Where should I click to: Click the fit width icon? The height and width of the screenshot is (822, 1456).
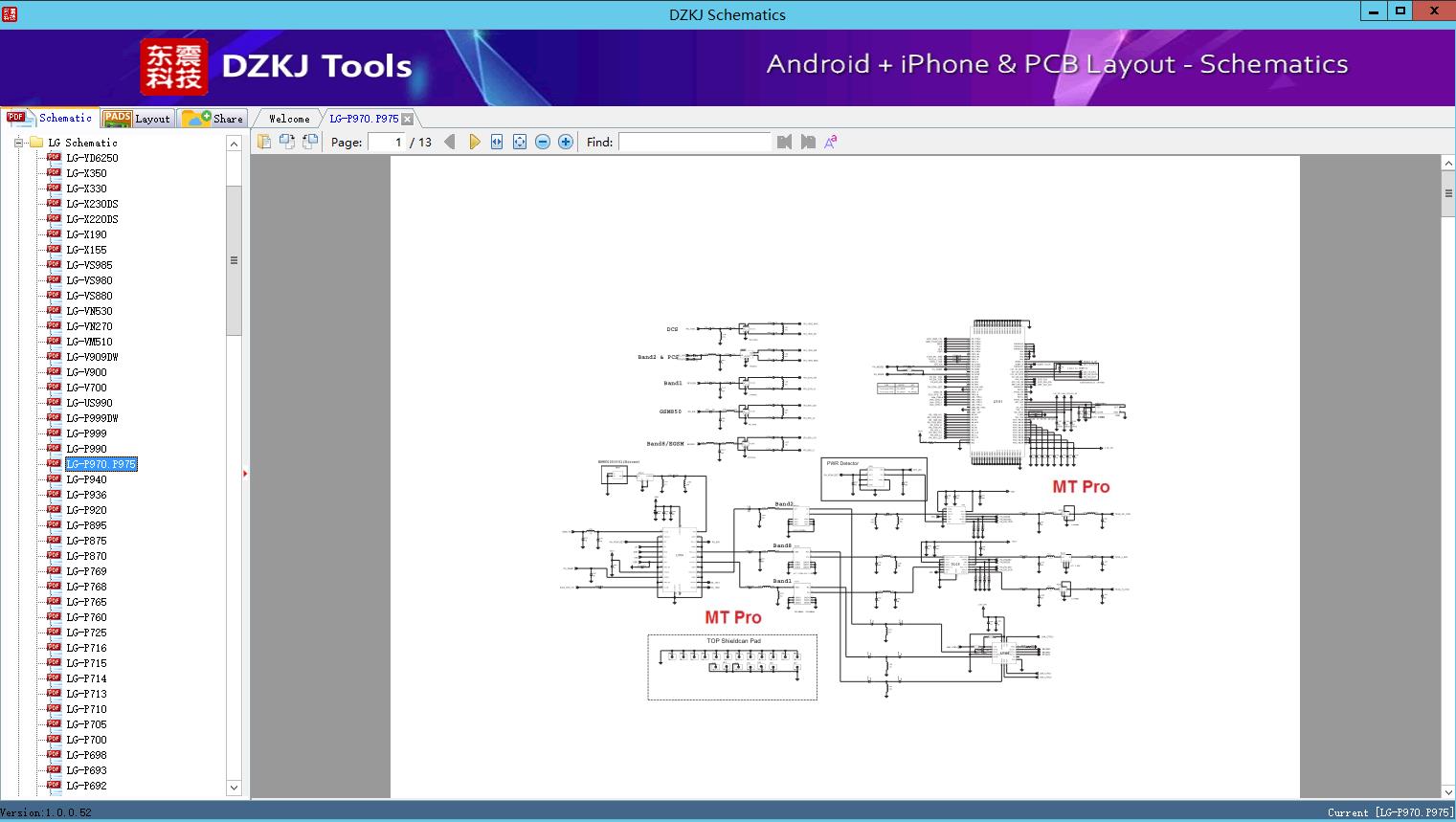click(497, 142)
